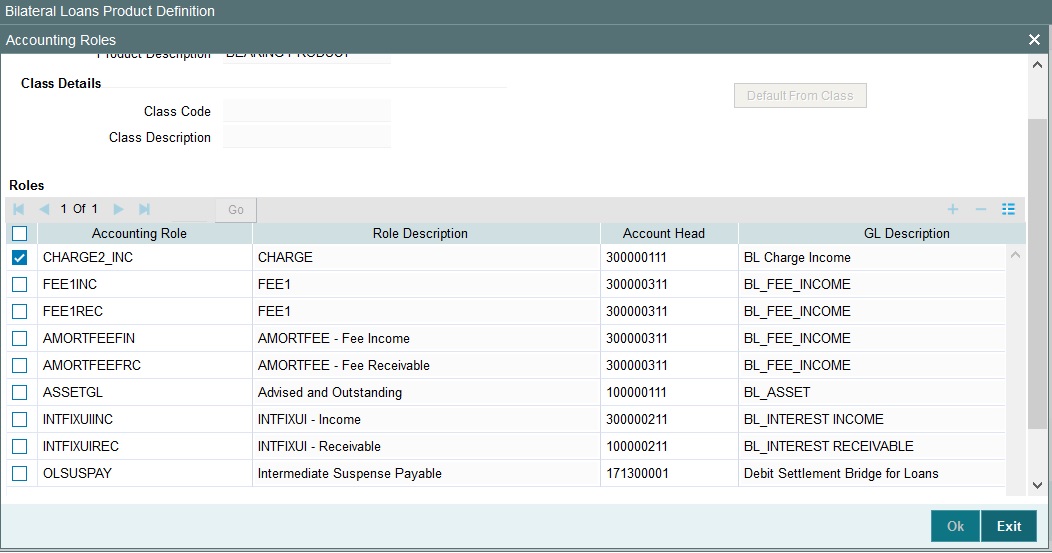1052x553 pixels.
Task: Go to last page of Roles
Action: pyautogui.click(x=144, y=209)
